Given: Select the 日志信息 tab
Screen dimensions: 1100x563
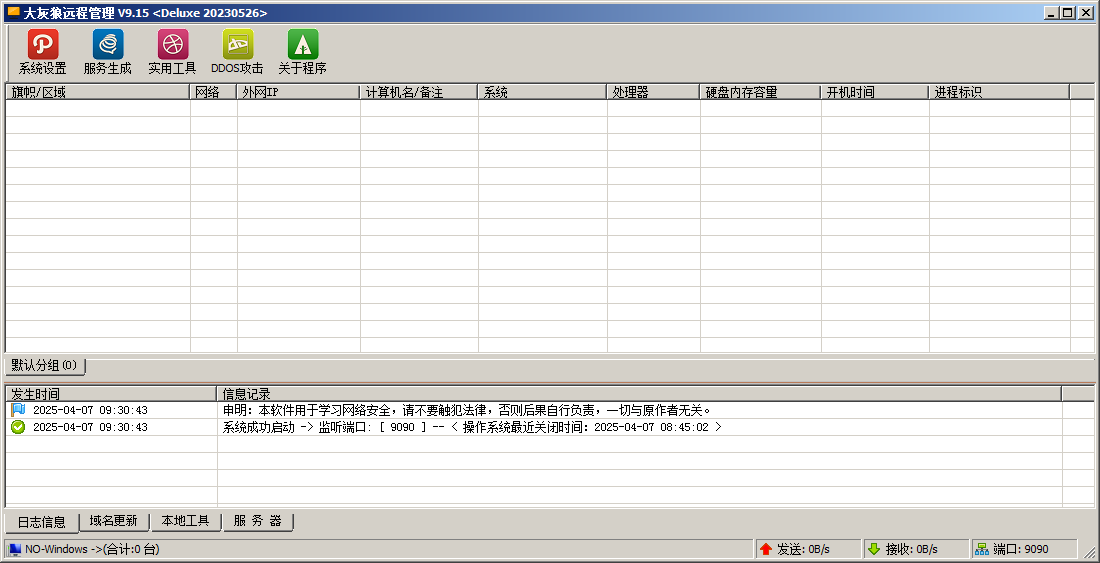Looking at the screenshot, I should [41, 522].
